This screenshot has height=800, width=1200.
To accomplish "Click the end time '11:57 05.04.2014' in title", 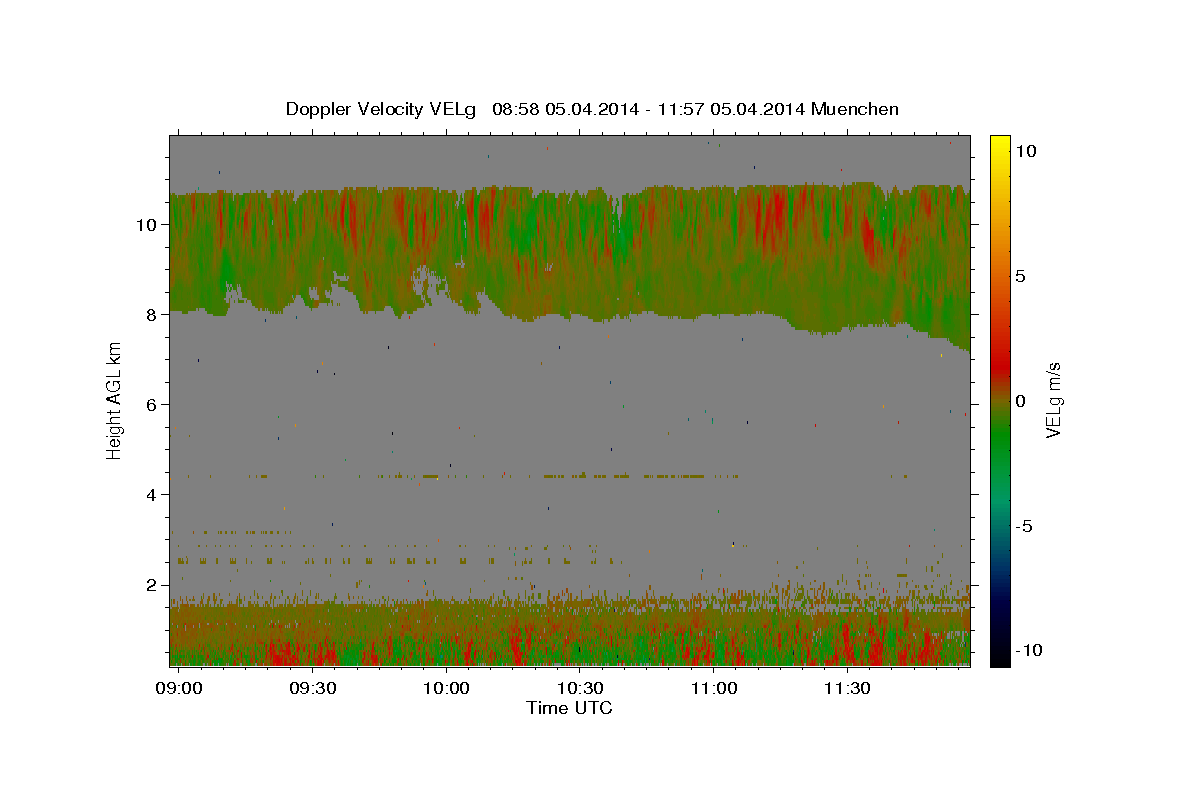I will point(731,109).
